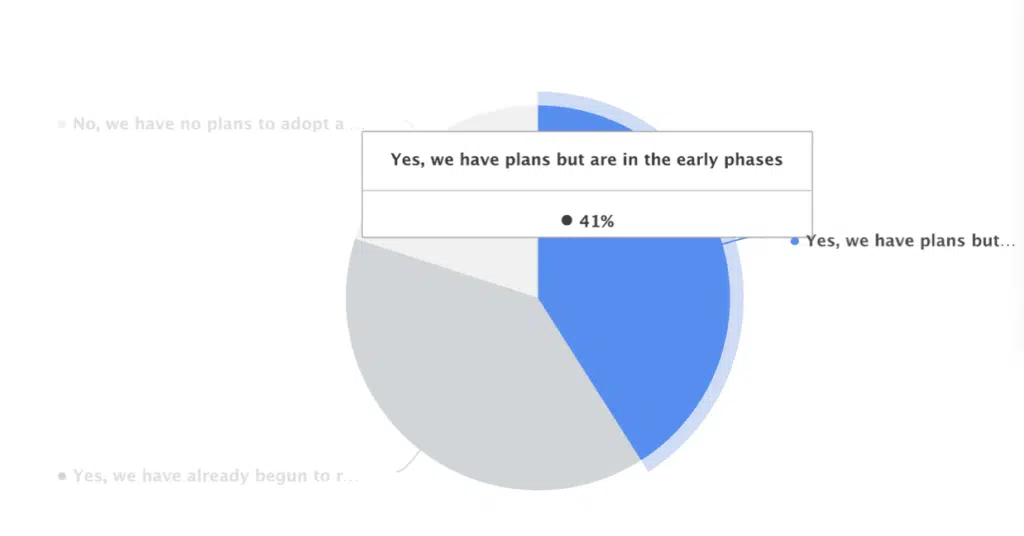Viewport: 1024px width, 536px height.
Task: Click square marker beside No, we have no plans
Action: click(x=62, y=124)
